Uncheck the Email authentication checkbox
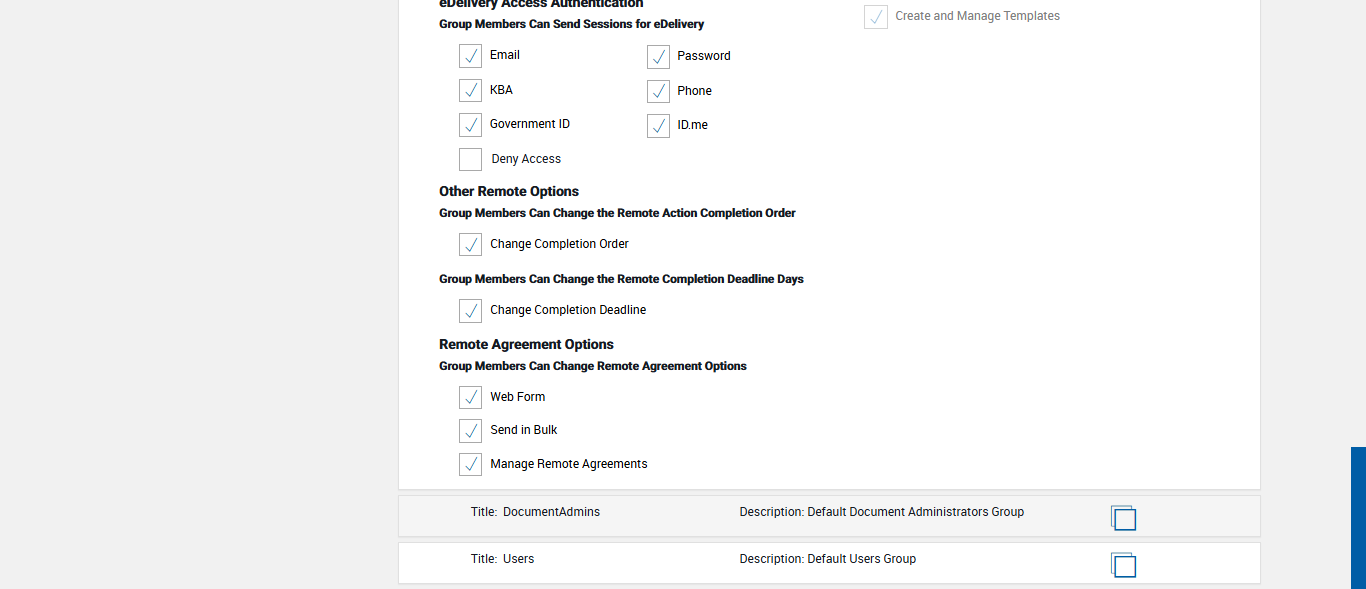1366x589 pixels. [x=471, y=56]
